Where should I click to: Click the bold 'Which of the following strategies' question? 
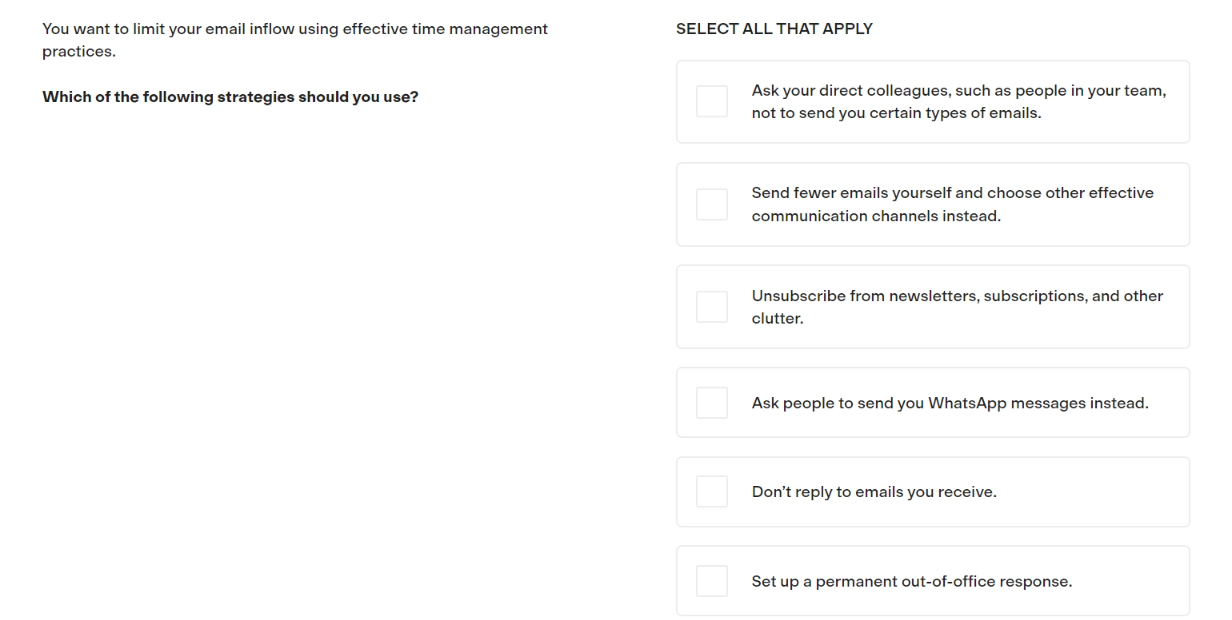230,97
